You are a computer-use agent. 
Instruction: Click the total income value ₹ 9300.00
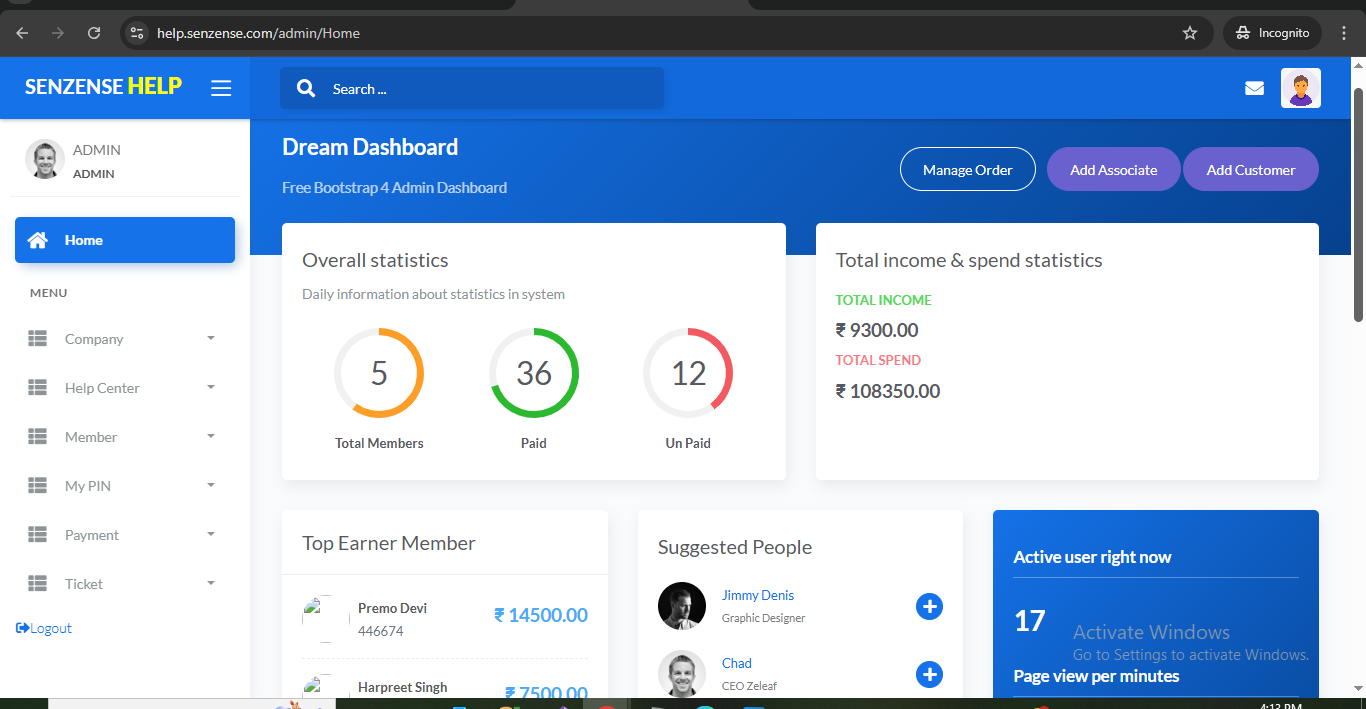point(877,330)
